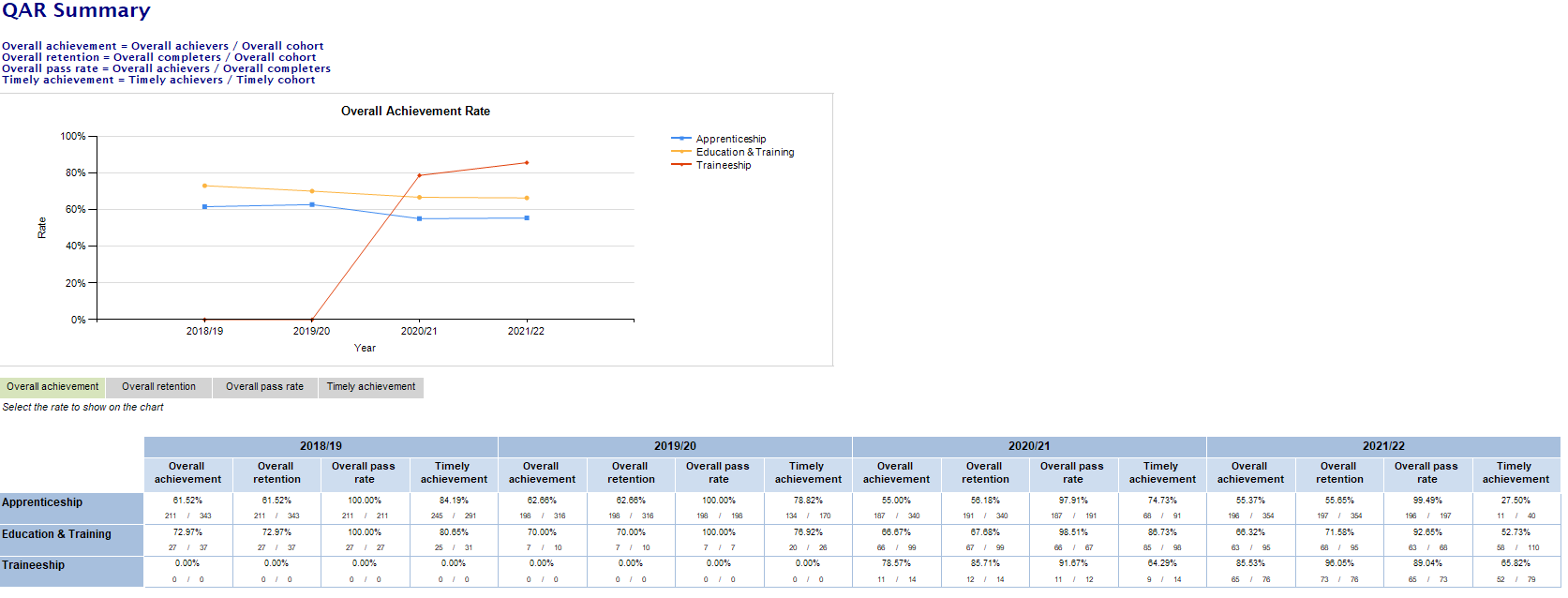Click the Traineeship data point for 2020/21
Image resolution: width=1568 pixels, height=598 pixels.
tap(419, 175)
